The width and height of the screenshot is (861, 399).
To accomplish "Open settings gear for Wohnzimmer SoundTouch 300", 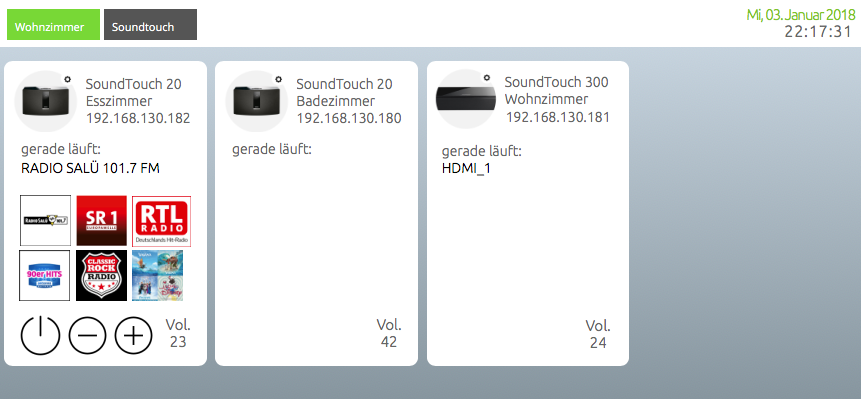I will [487, 77].
